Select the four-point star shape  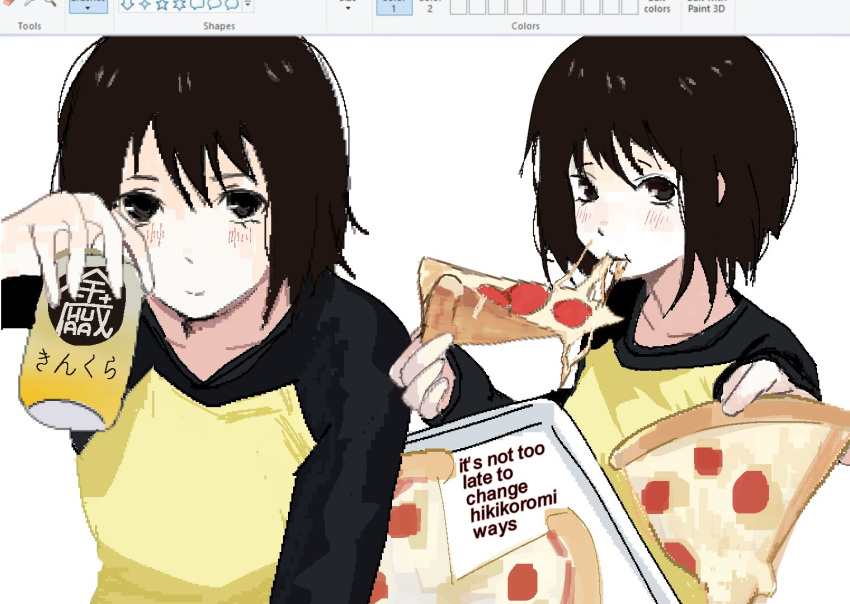point(146,6)
